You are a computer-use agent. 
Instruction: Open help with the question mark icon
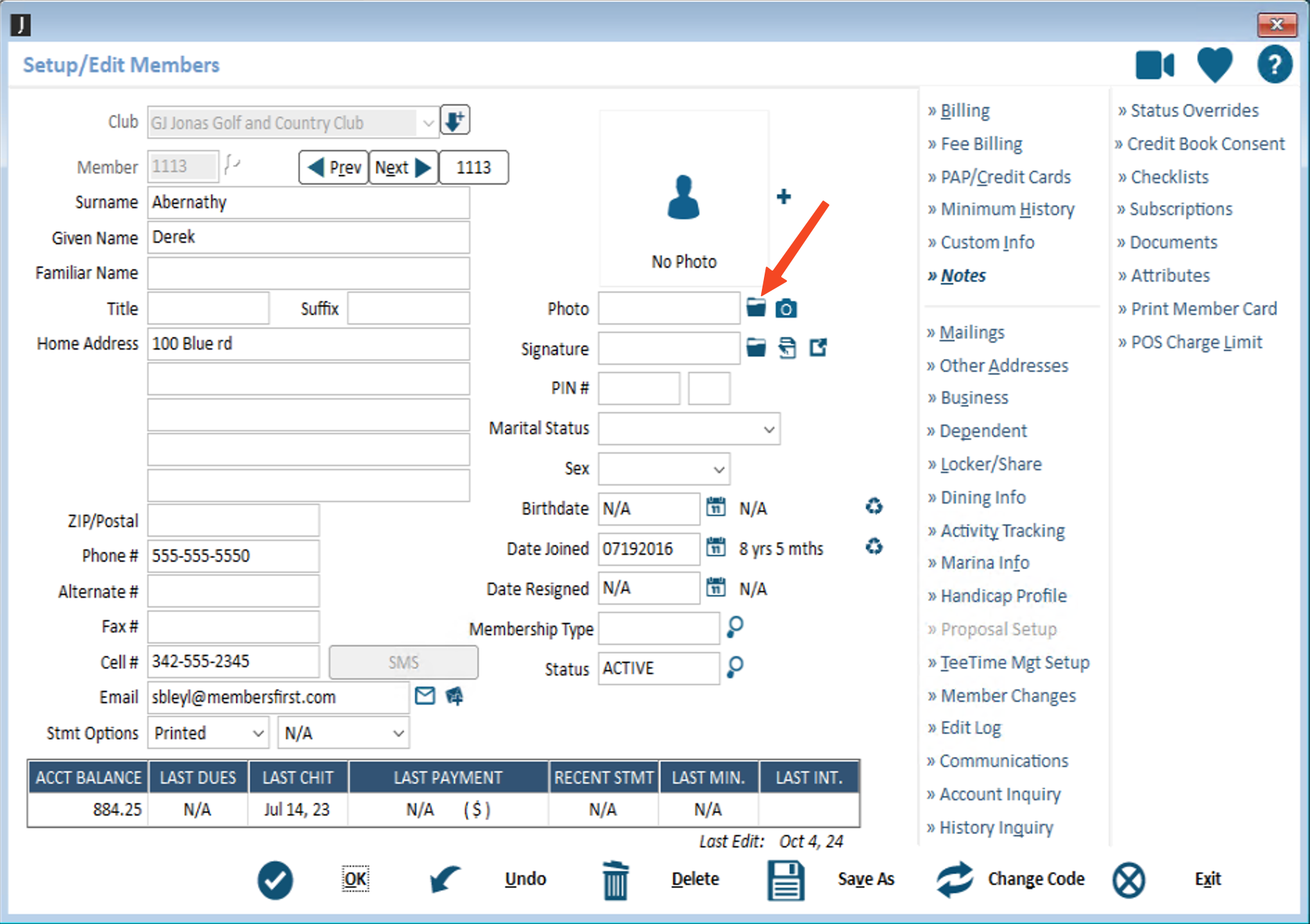(x=1275, y=65)
